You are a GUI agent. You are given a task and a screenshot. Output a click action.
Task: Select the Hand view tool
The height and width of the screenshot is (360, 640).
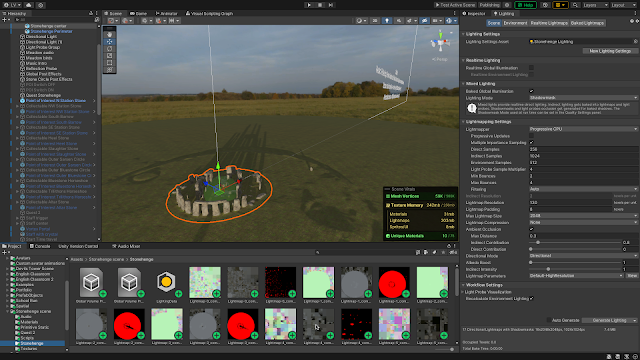pos(109,35)
